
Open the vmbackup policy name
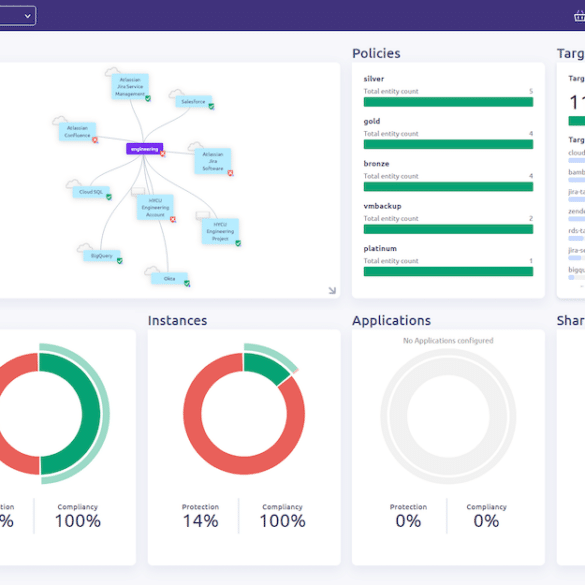[x=382, y=206]
